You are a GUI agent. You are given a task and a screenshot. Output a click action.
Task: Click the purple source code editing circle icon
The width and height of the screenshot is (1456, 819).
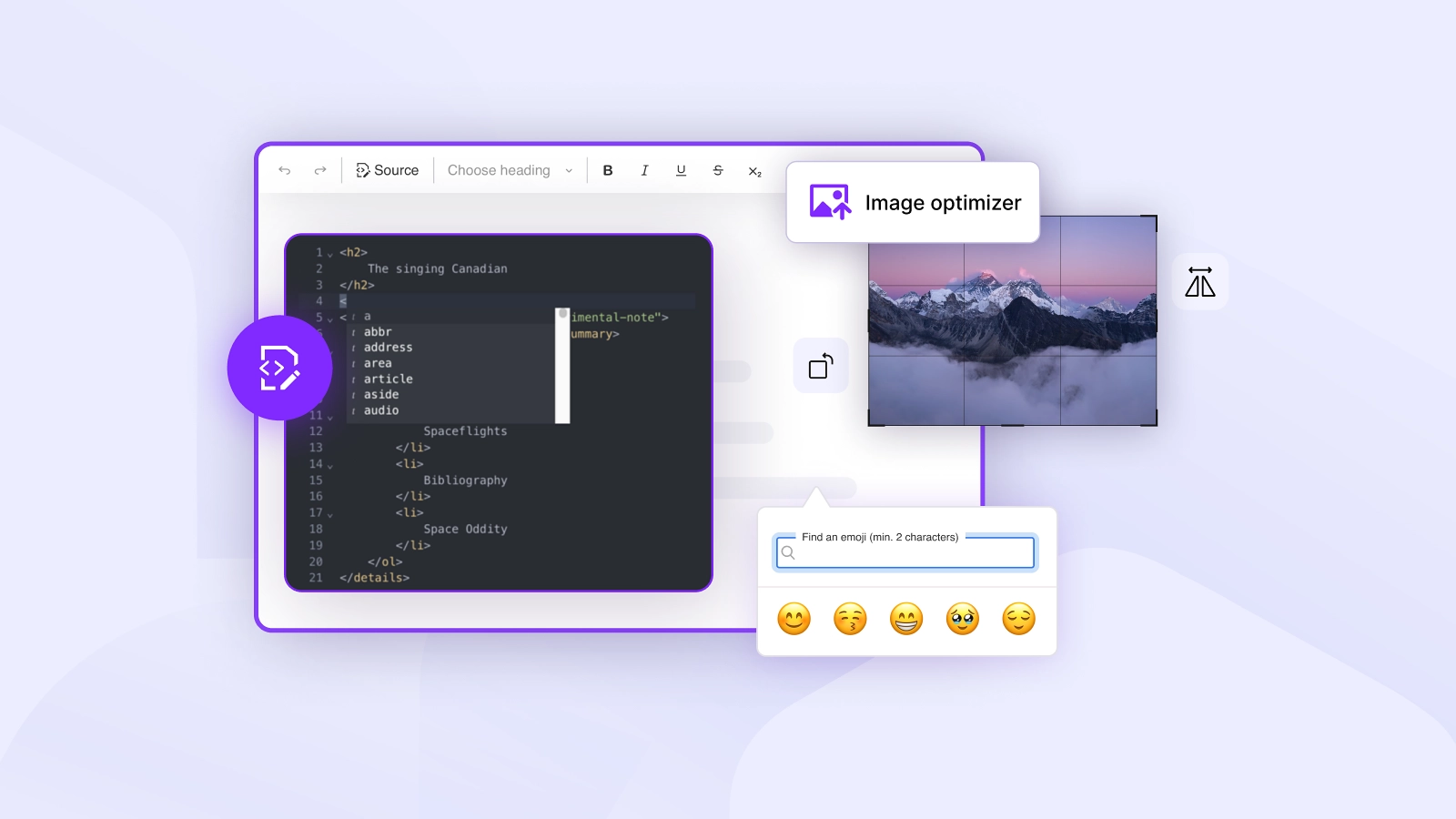279,368
